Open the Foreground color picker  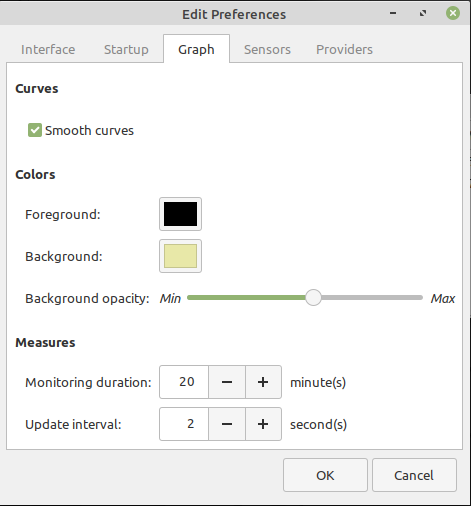pos(180,214)
